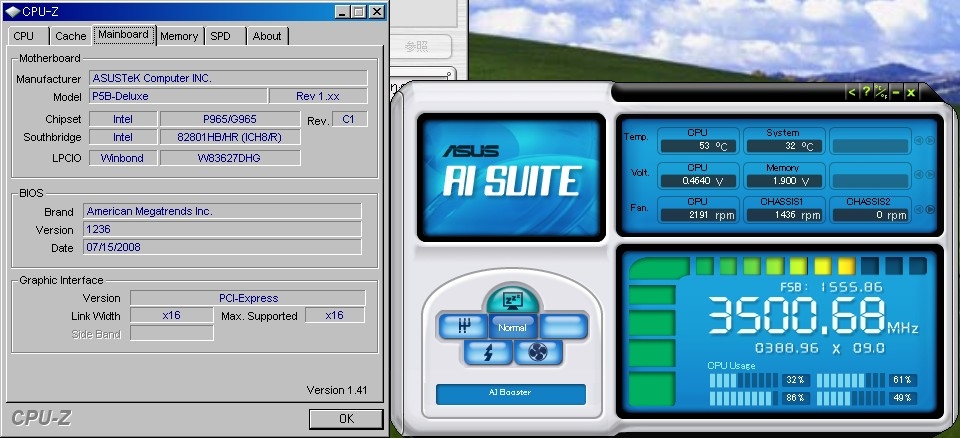Click the Max. Supported x16 field
960x438 pixels.
[335, 315]
